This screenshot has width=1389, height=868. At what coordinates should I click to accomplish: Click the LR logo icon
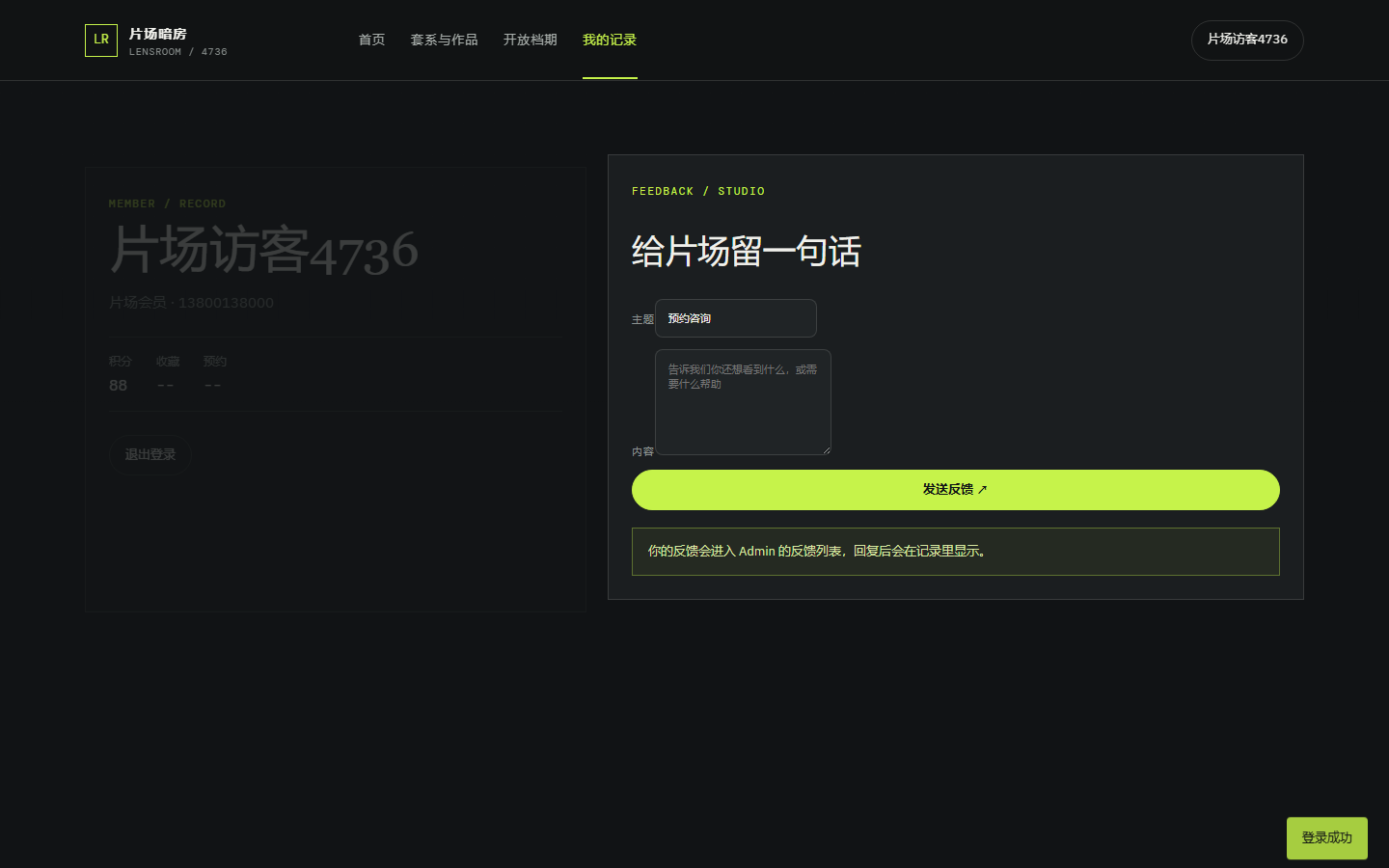101,41
